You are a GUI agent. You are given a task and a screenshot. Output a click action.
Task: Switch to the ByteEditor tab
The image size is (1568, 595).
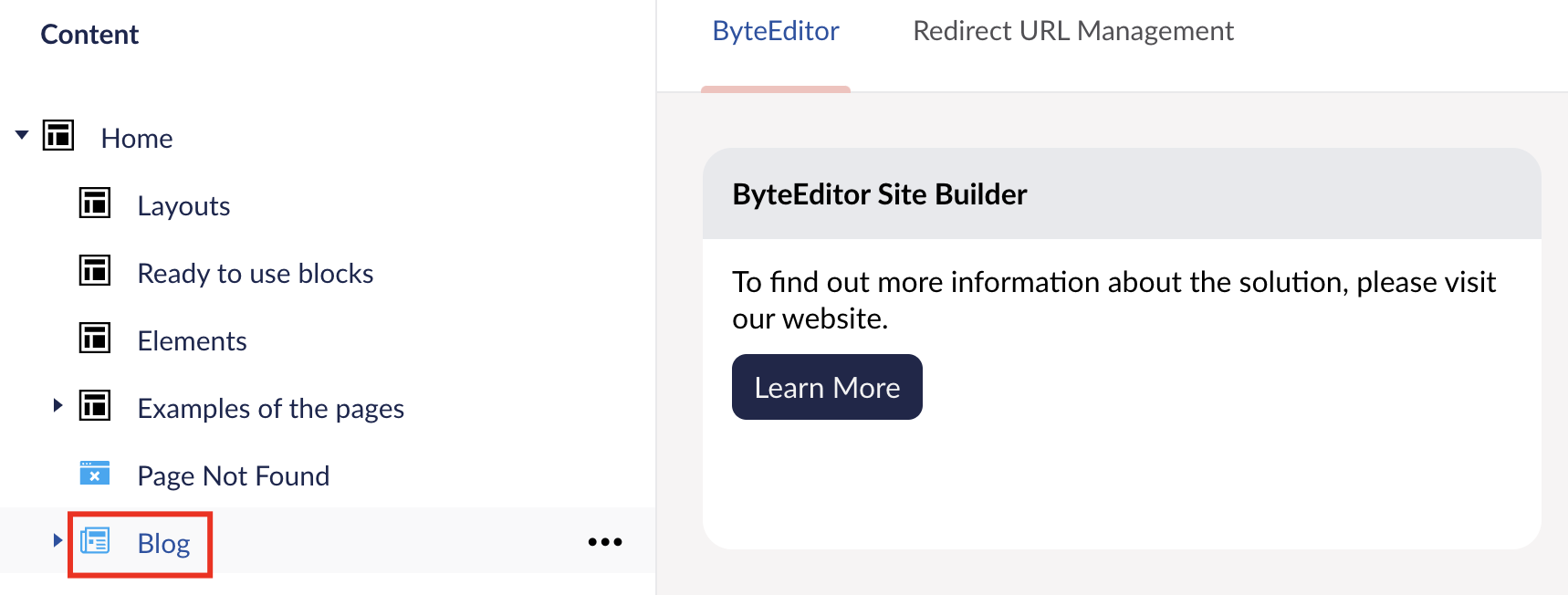tap(775, 32)
